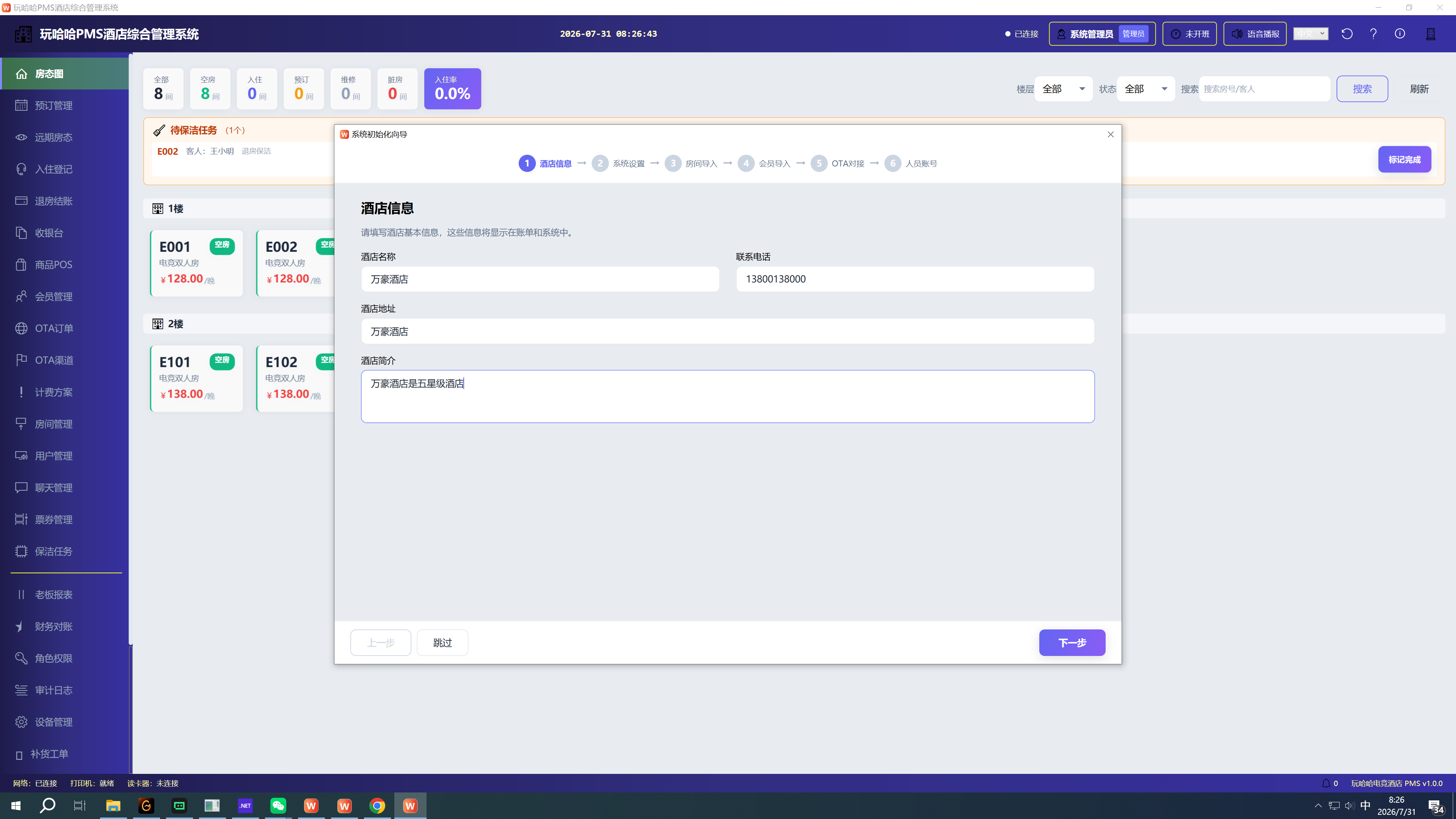Open 收银台 sidebar item
The height and width of the screenshot is (819, 1456).
[x=64, y=233]
